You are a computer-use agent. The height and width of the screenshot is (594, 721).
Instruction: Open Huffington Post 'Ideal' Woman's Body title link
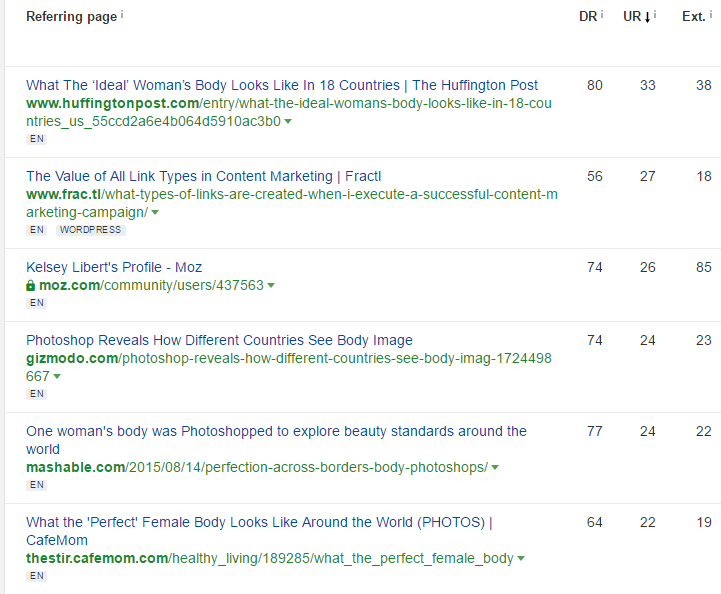click(x=282, y=85)
